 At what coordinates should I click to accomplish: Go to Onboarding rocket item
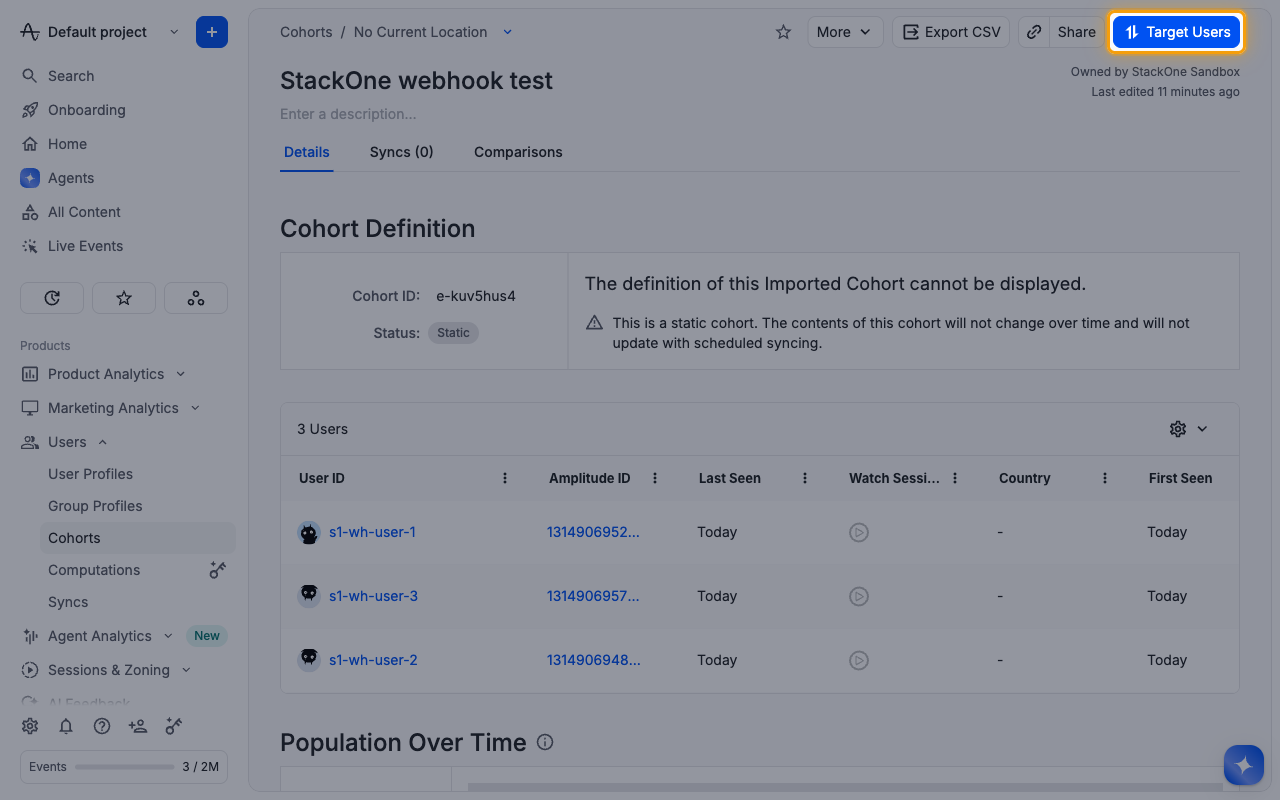pos(86,110)
